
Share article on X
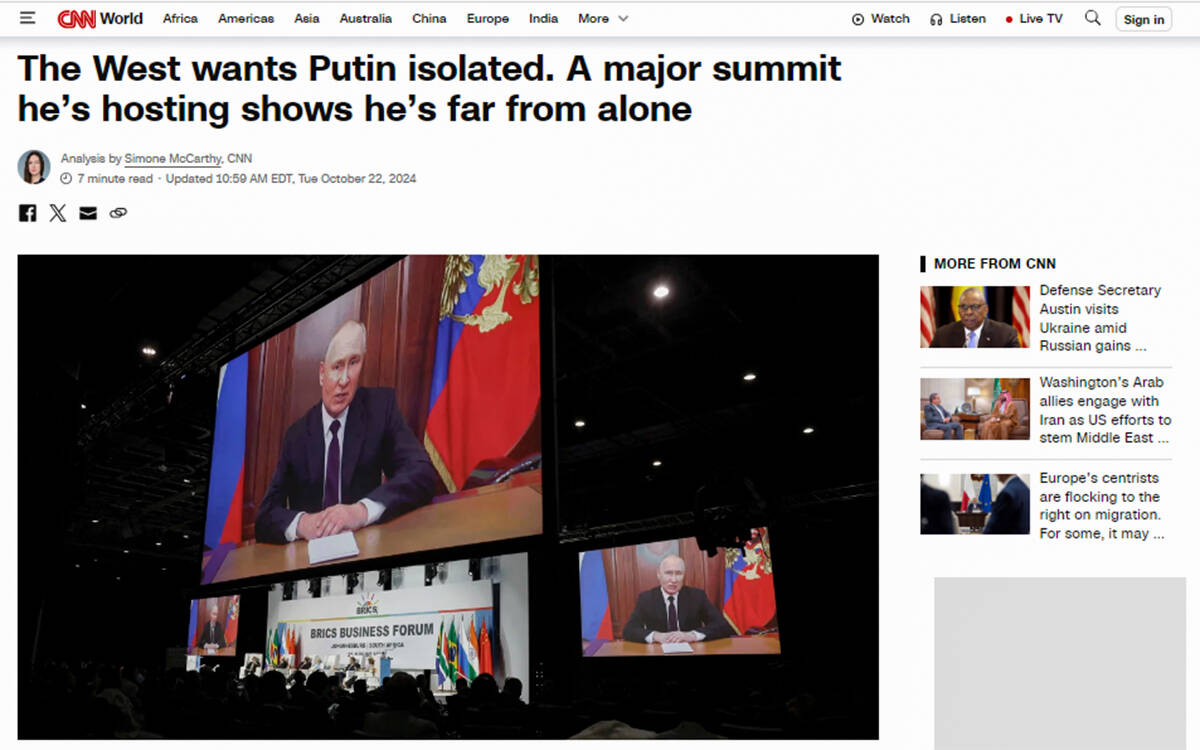[x=58, y=213]
